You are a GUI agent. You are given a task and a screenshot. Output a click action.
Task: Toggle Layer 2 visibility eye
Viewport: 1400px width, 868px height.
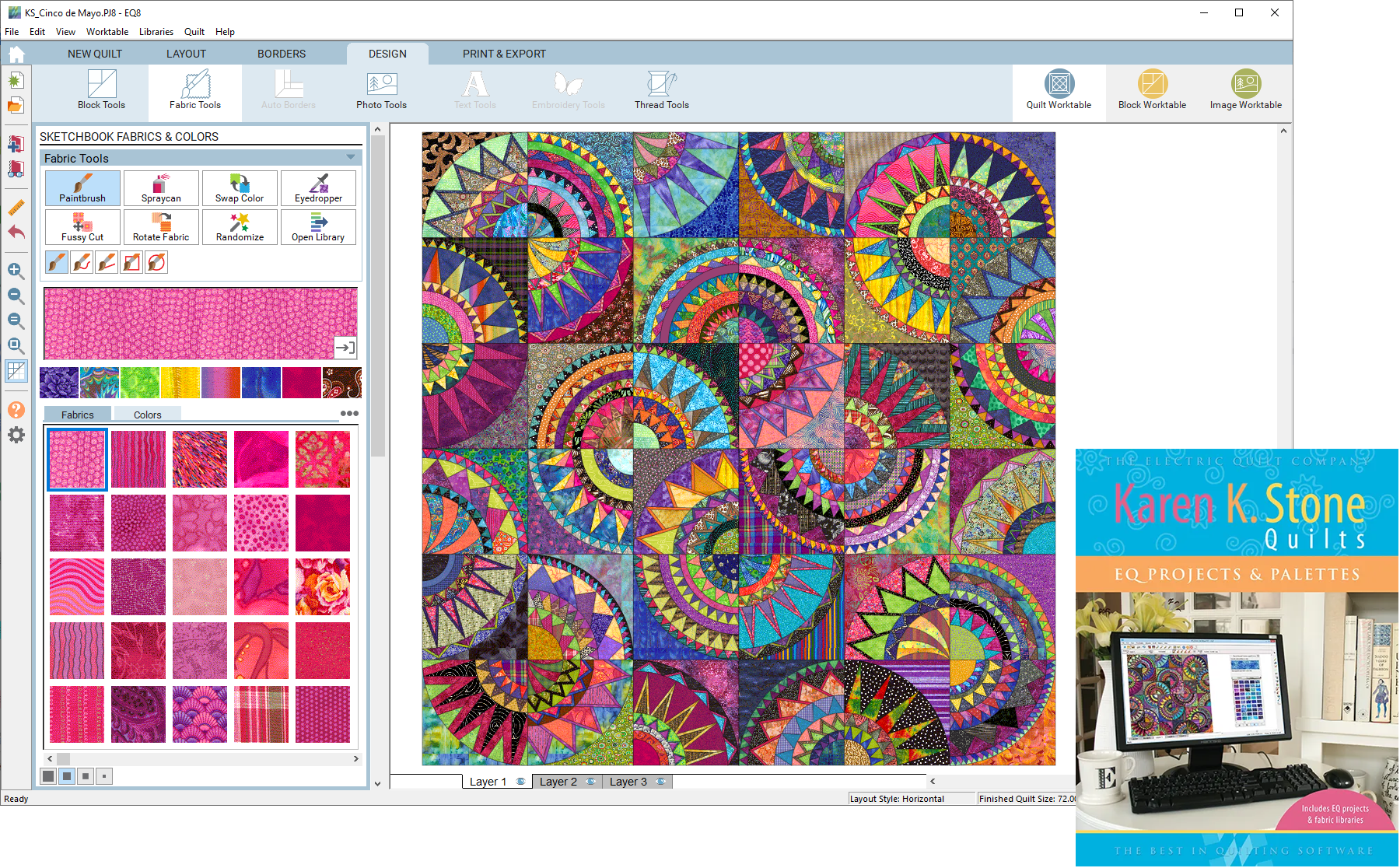coord(591,782)
